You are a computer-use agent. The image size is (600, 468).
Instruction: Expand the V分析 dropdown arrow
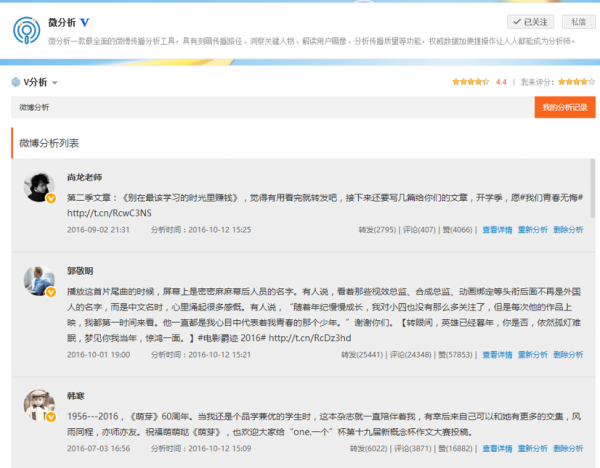[x=55, y=83]
